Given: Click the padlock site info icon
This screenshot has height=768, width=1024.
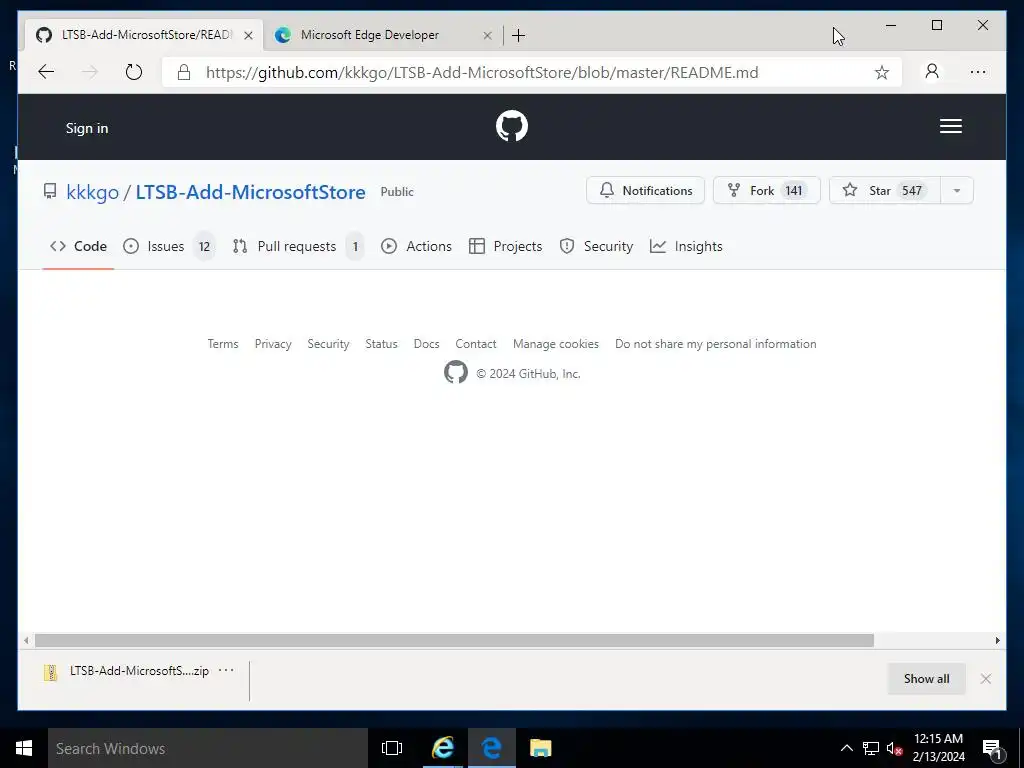Looking at the screenshot, I should [184, 72].
